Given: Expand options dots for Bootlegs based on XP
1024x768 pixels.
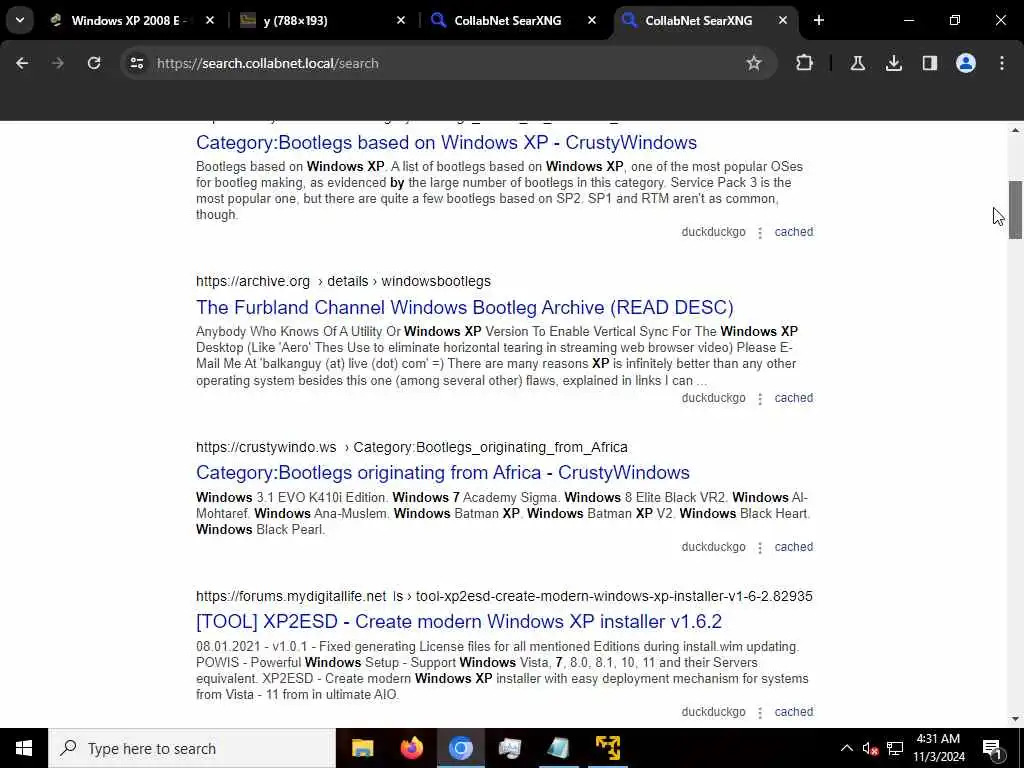Looking at the screenshot, I should click(760, 232).
